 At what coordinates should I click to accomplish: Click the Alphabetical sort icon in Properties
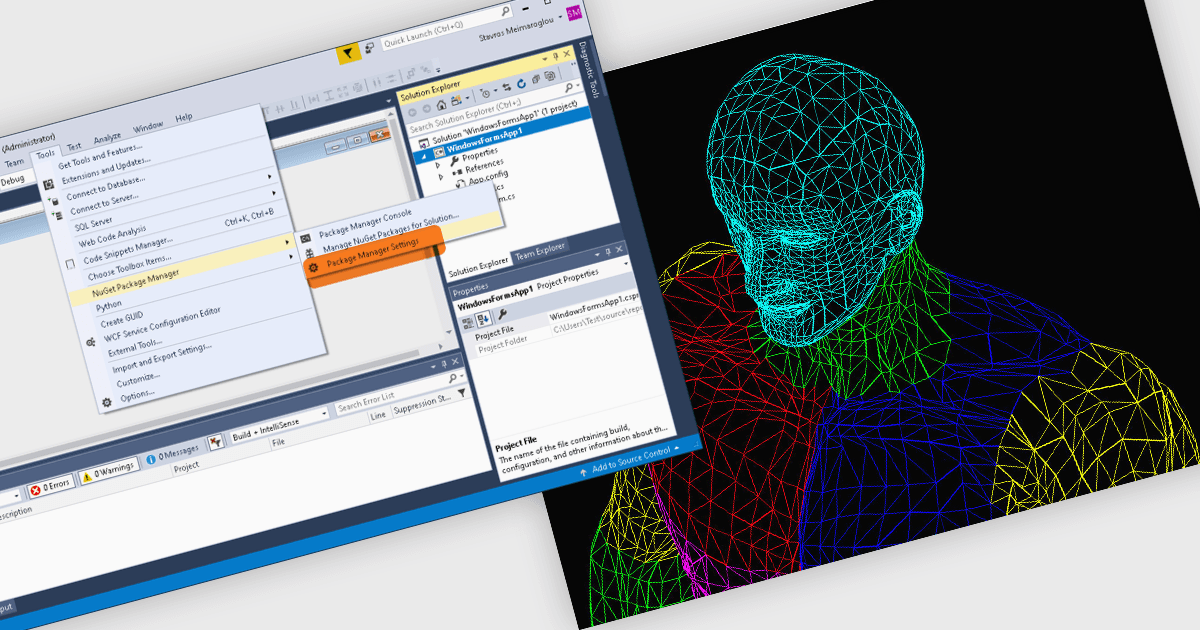[x=482, y=318]
